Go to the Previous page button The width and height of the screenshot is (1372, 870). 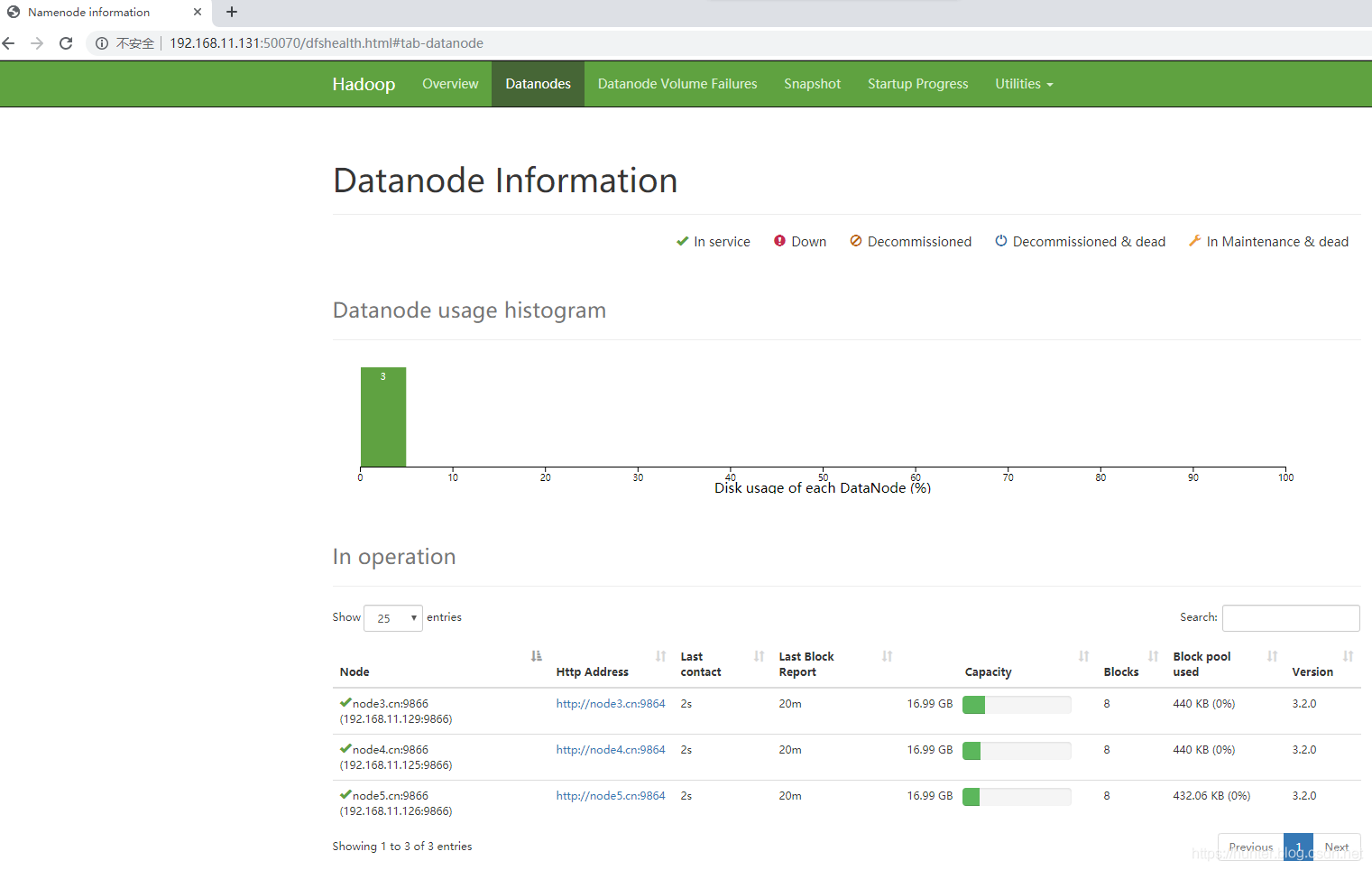point(1251,847)
